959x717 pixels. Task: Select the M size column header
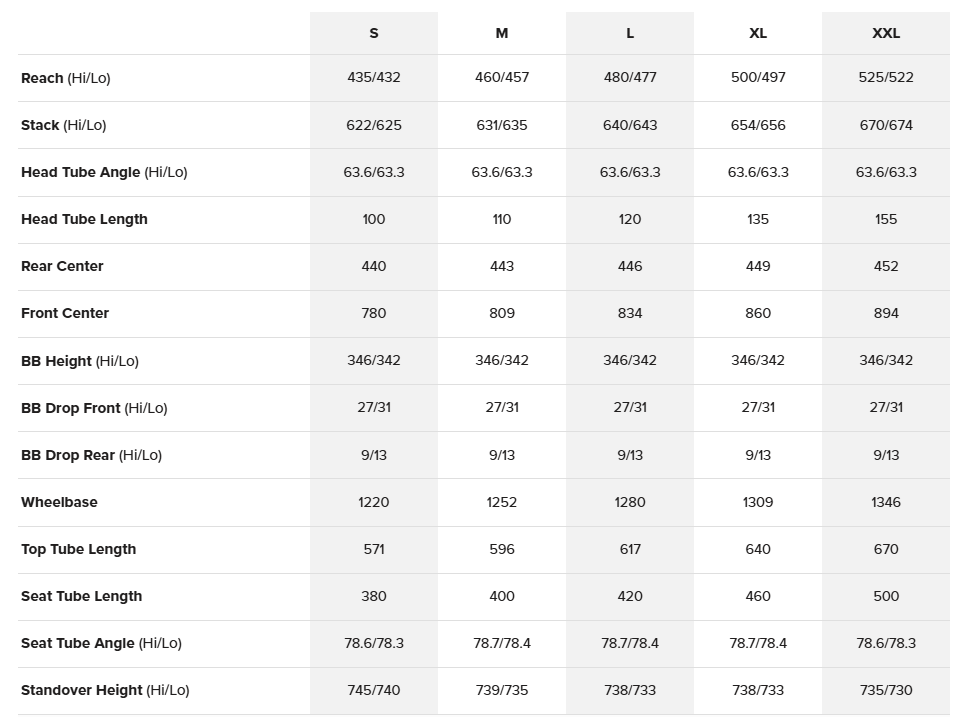pyautogui.click(x=502, y=33)
